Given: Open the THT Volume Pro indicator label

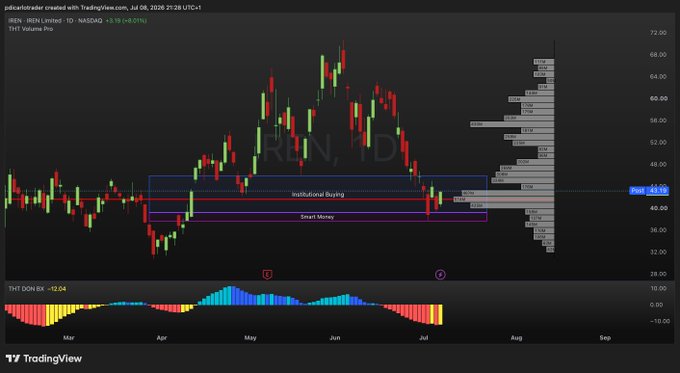Looking at the screenshot, I should coord(31,29).
